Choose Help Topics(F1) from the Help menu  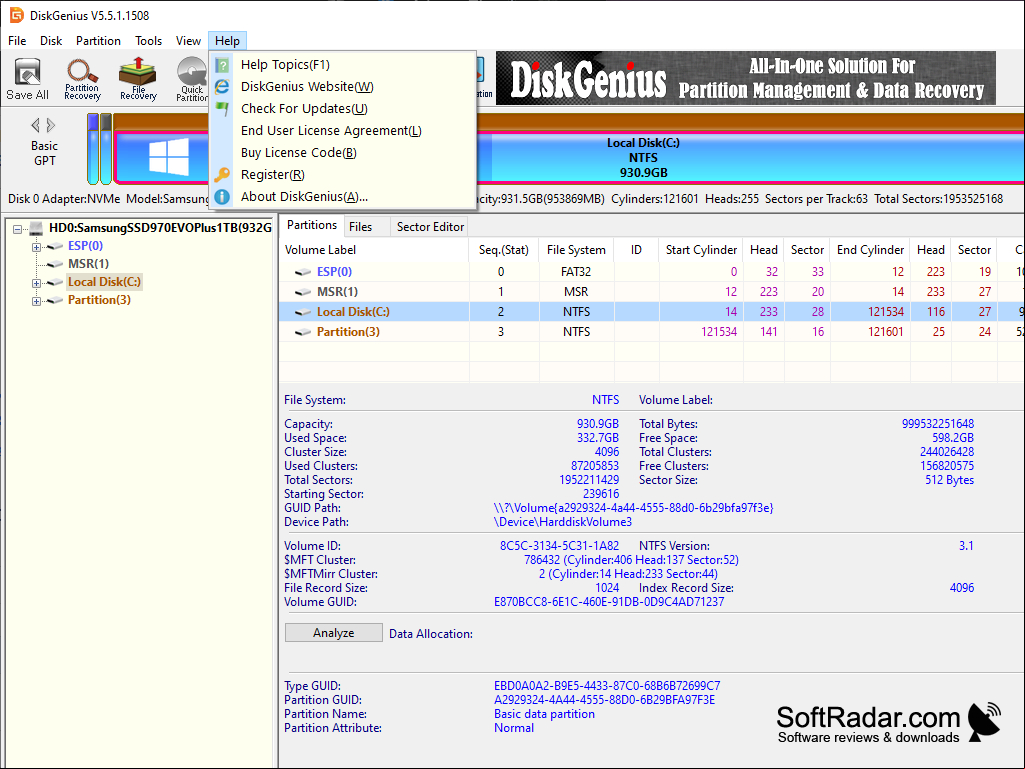[x=343, y=65]
